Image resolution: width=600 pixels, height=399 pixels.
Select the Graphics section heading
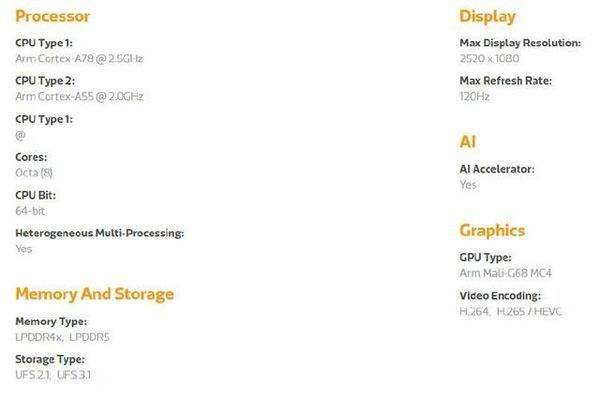tap(492, 231)
